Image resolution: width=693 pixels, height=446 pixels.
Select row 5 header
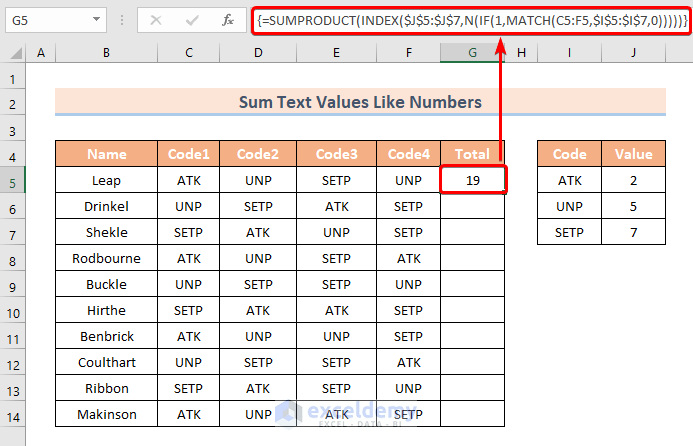coord(13,180)
